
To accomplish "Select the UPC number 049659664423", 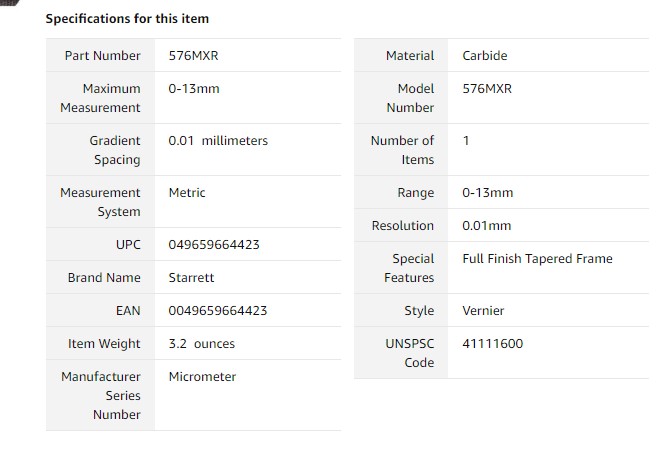I will coord(214,244).
